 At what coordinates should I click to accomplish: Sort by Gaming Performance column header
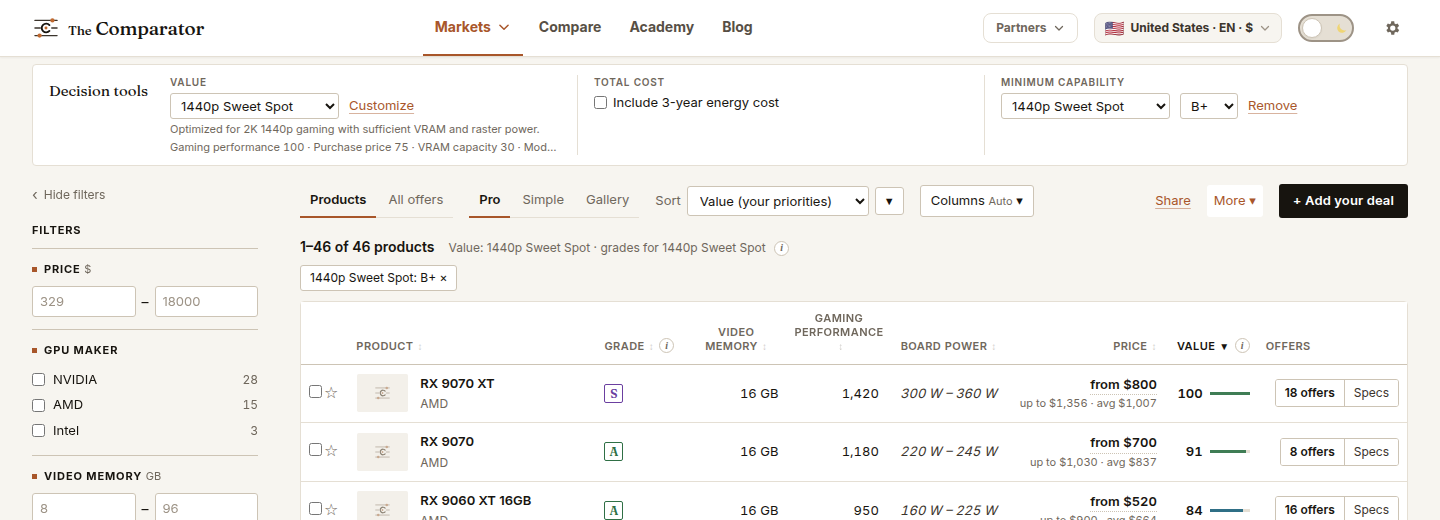click(x=838, y=332)
